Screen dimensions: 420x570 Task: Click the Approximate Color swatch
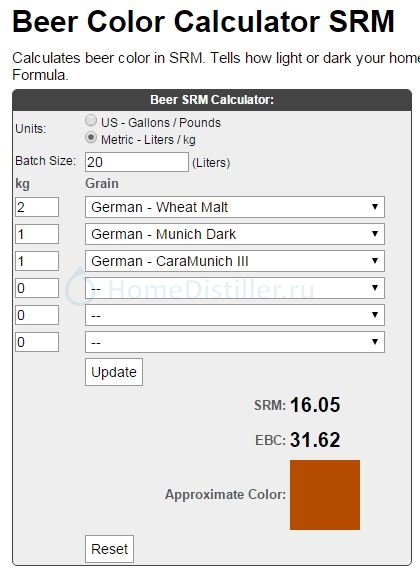325,495
